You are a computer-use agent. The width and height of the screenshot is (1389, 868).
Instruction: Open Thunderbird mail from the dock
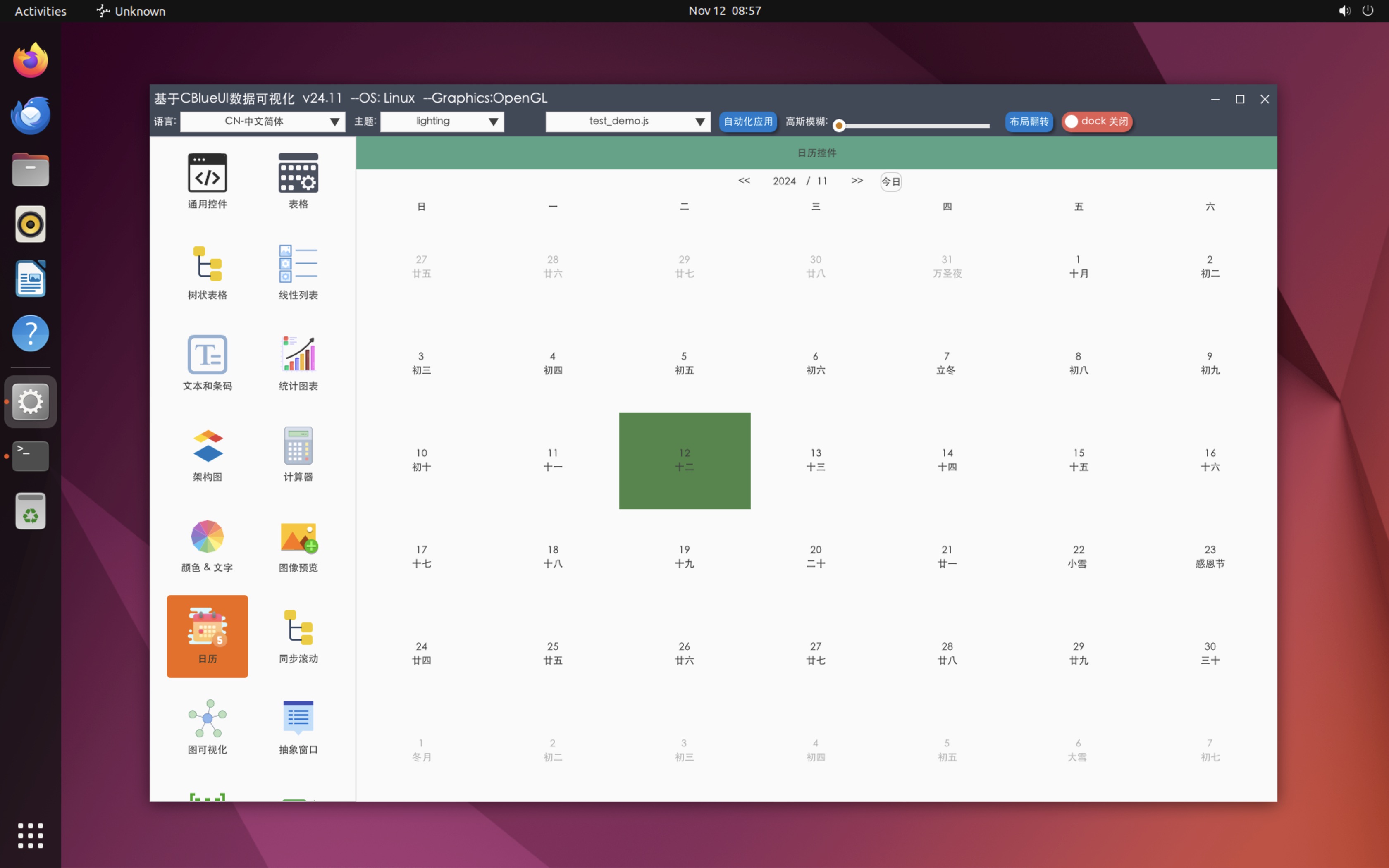pos(31,115)
